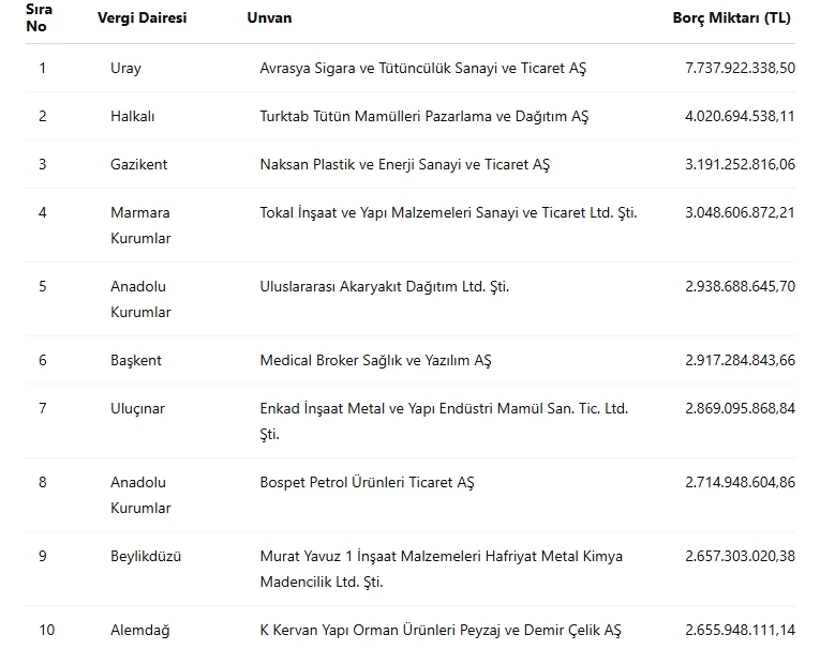The image size is (820, 660).
Task: Select debt amount 3.048.606.872,21
Action: (740, 212)
